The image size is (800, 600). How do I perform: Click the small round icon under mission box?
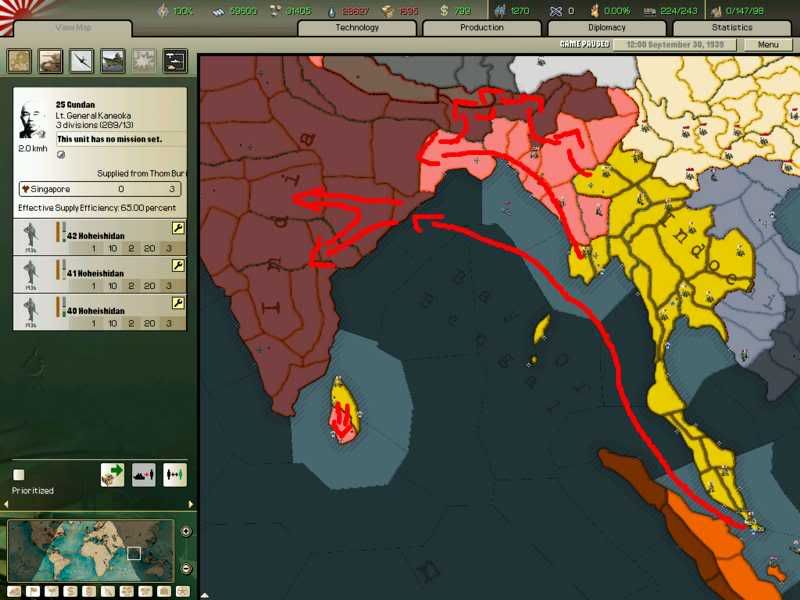click(x=61, y=155)
